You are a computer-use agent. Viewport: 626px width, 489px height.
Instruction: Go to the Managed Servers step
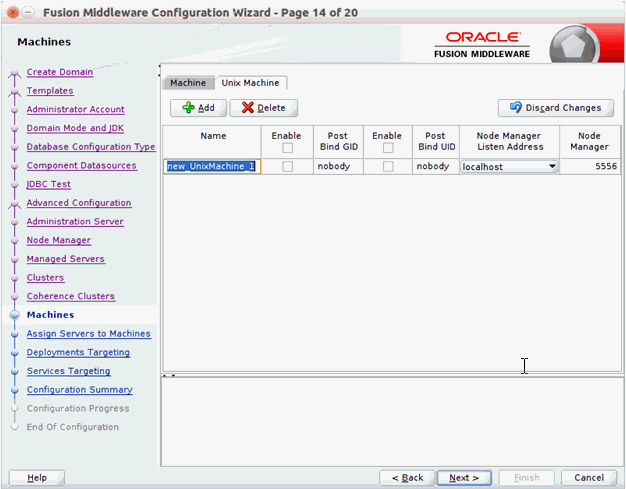click(x=65, y=259)
